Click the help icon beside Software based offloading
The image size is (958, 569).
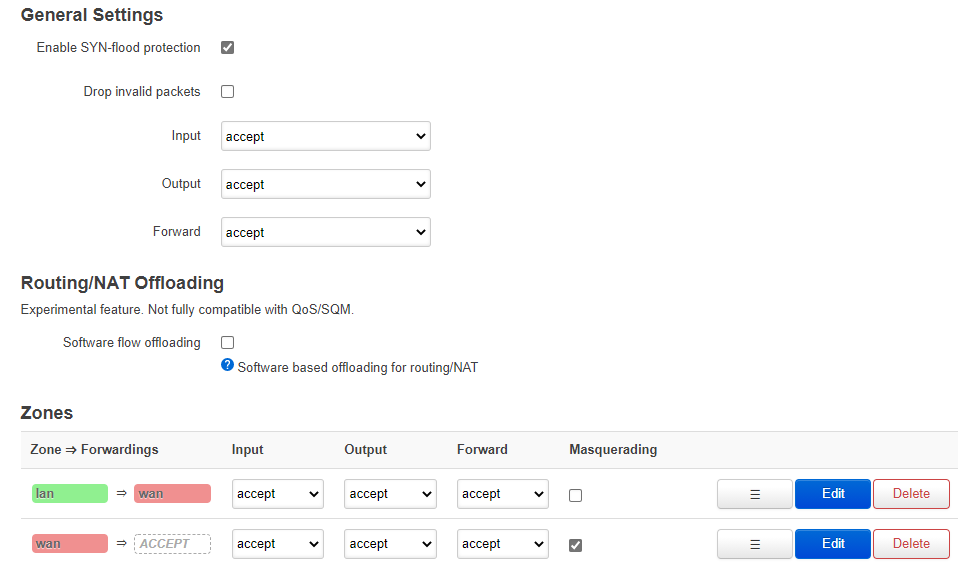click(228, 366)
